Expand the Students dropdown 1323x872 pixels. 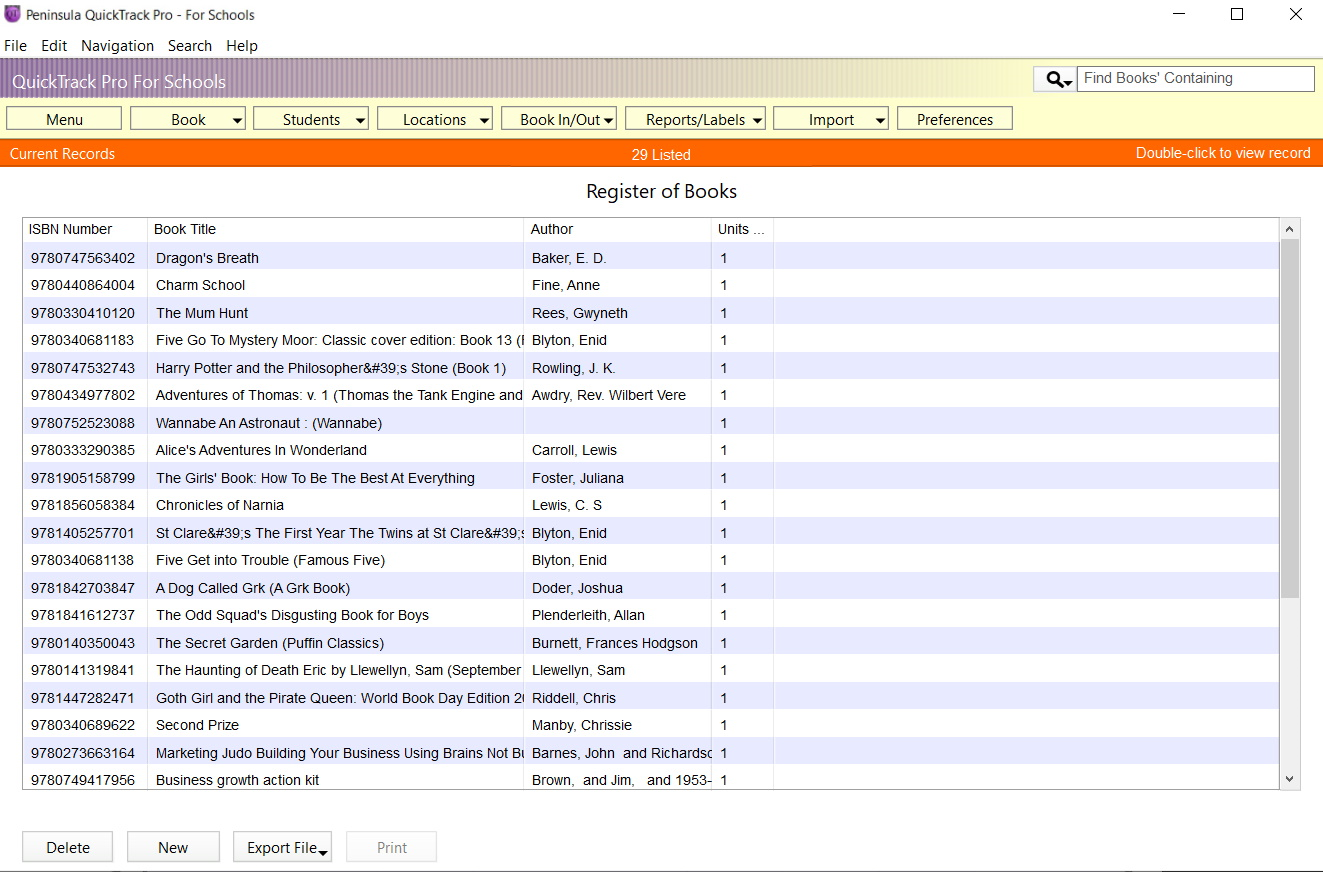tap(311, 119)
